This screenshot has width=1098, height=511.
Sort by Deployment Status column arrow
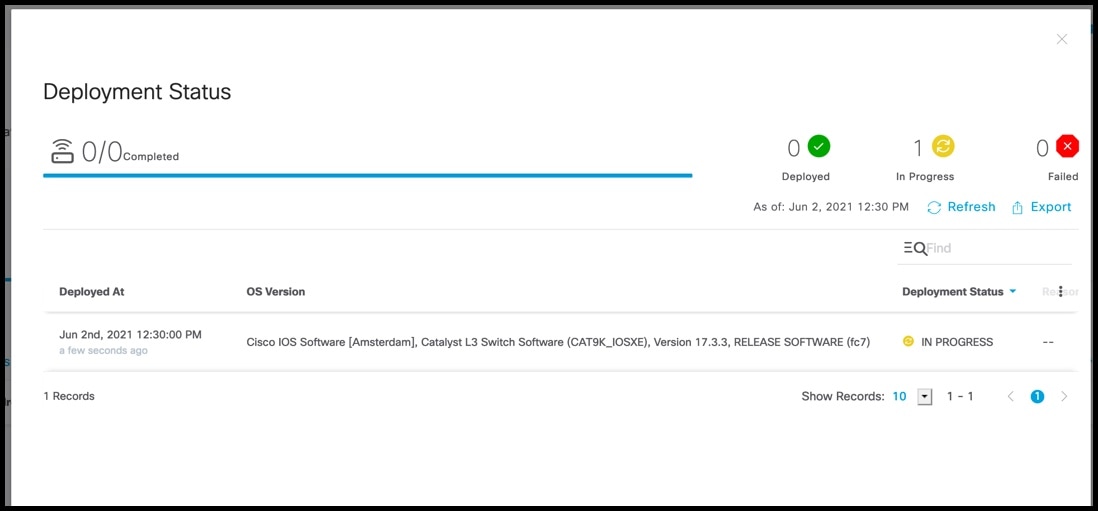point(1013,292)
